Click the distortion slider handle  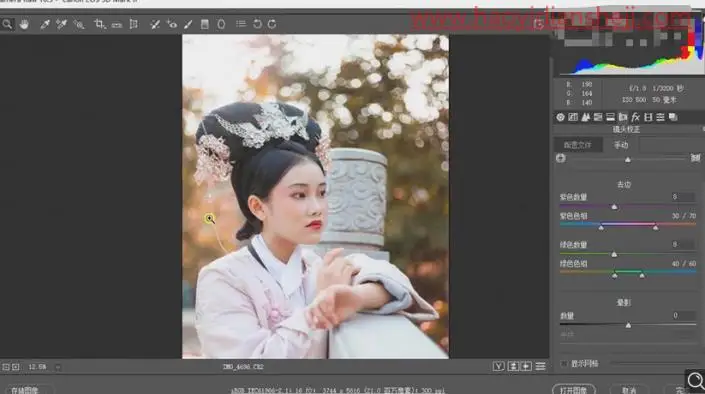(628, 159)
